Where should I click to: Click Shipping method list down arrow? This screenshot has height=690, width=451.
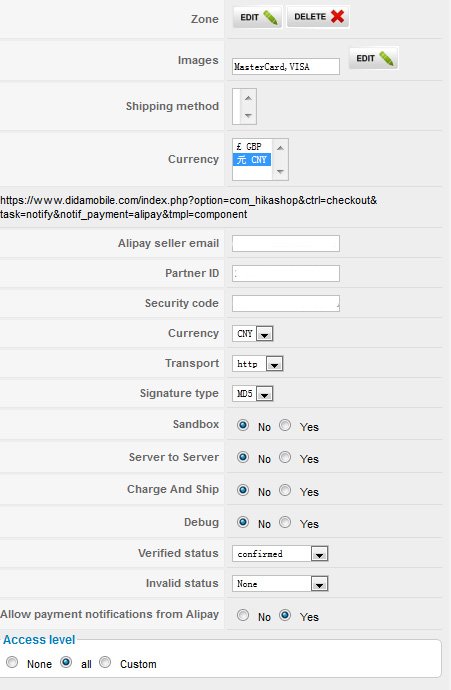(x=248, y=115)
